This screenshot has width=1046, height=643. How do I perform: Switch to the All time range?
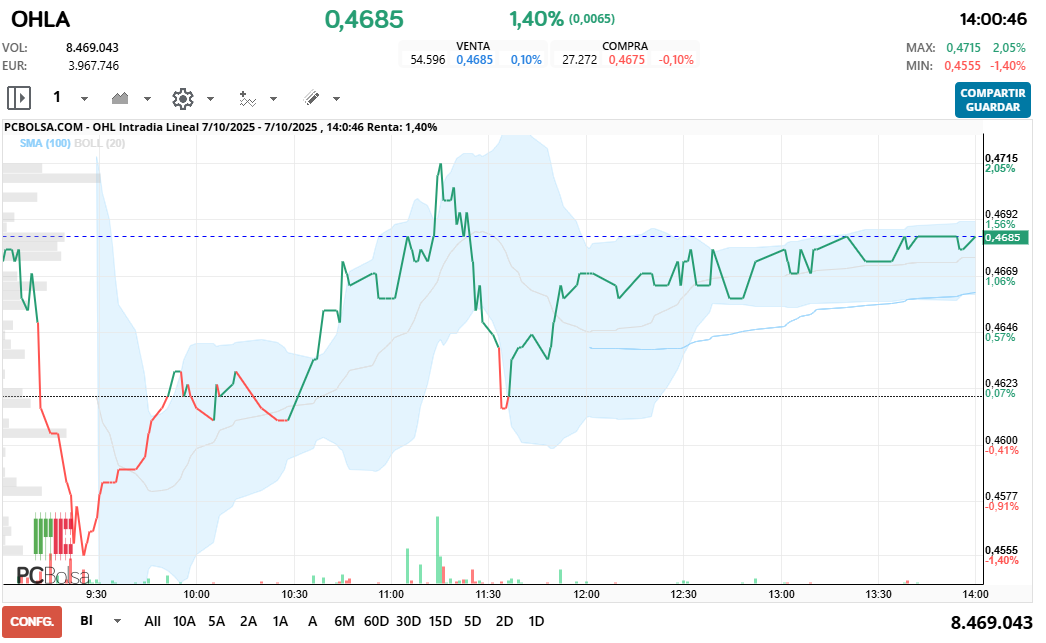tap(152, 621)
